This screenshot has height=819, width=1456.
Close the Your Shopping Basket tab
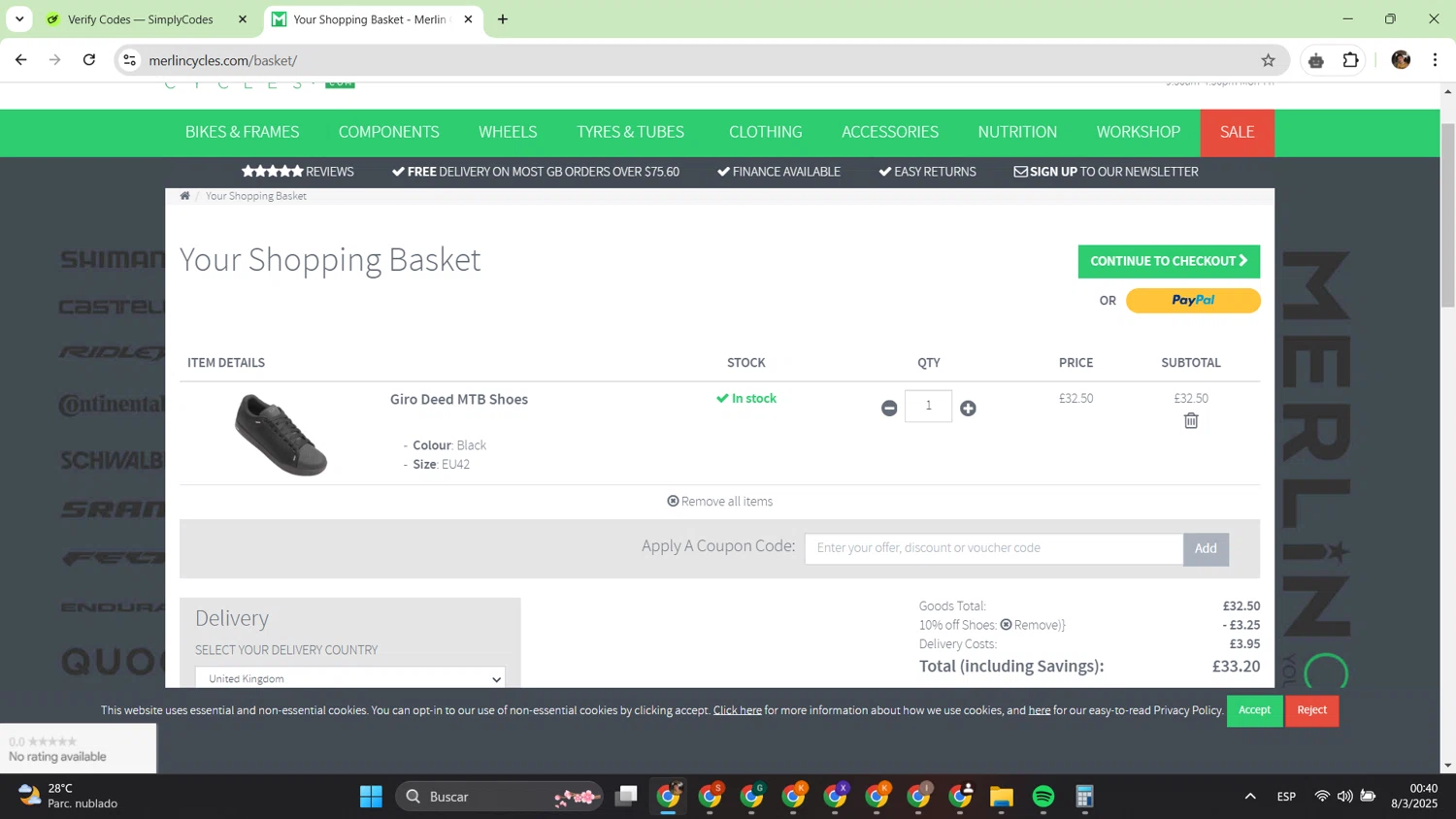468,19
